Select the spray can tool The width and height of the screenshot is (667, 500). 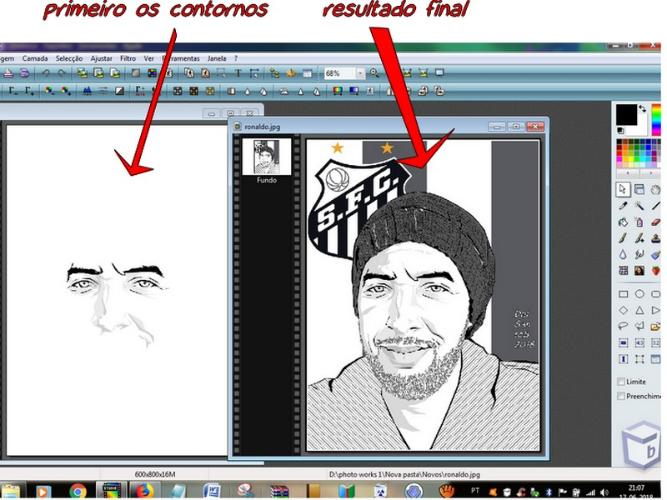coord(639,222)
